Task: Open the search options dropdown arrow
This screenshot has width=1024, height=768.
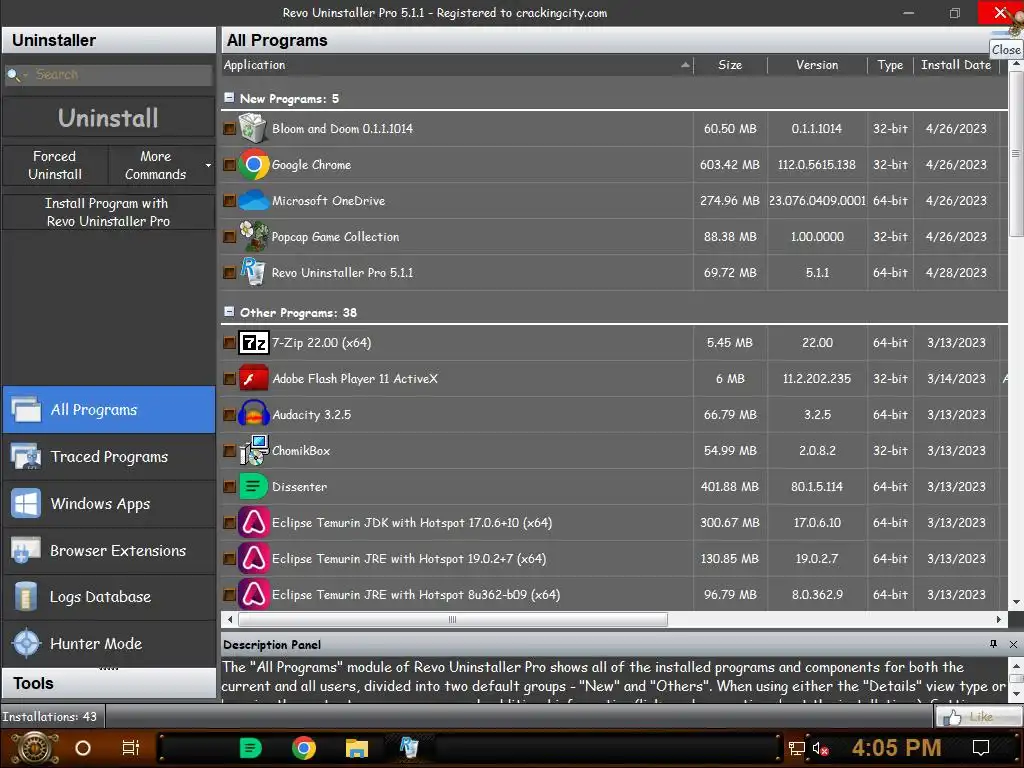Action: point(25,76)
